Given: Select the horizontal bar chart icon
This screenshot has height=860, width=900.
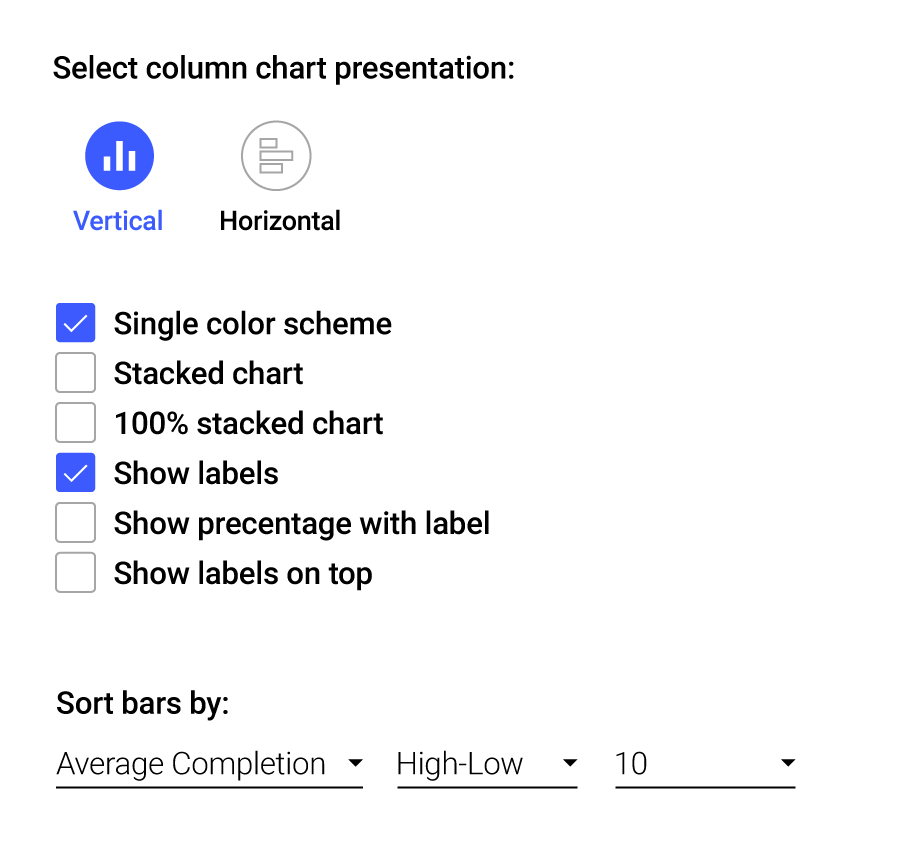Looking at the screenshot, I should pyautogui.click(x=276, y=155).
